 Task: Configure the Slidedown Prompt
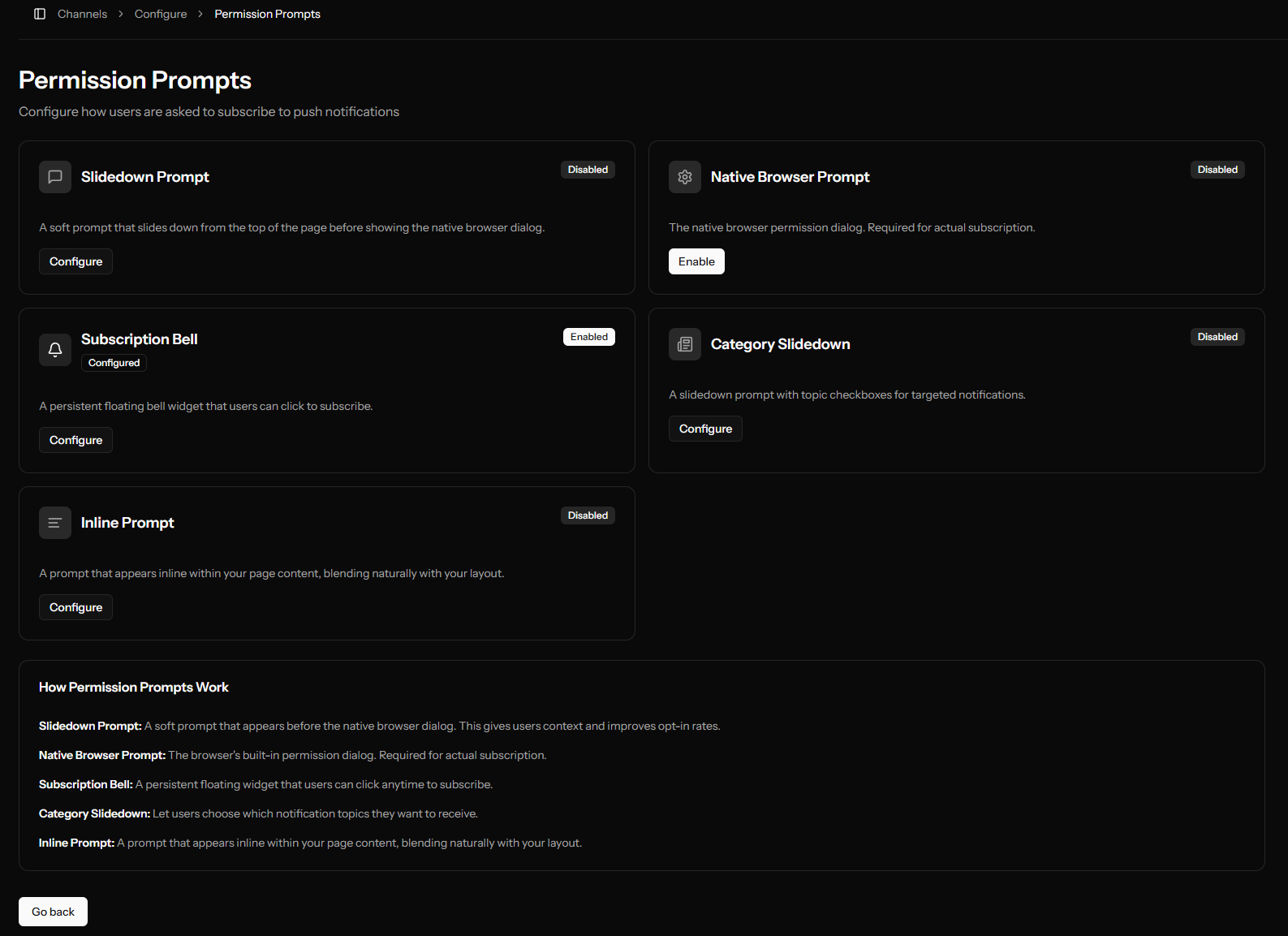75,261
